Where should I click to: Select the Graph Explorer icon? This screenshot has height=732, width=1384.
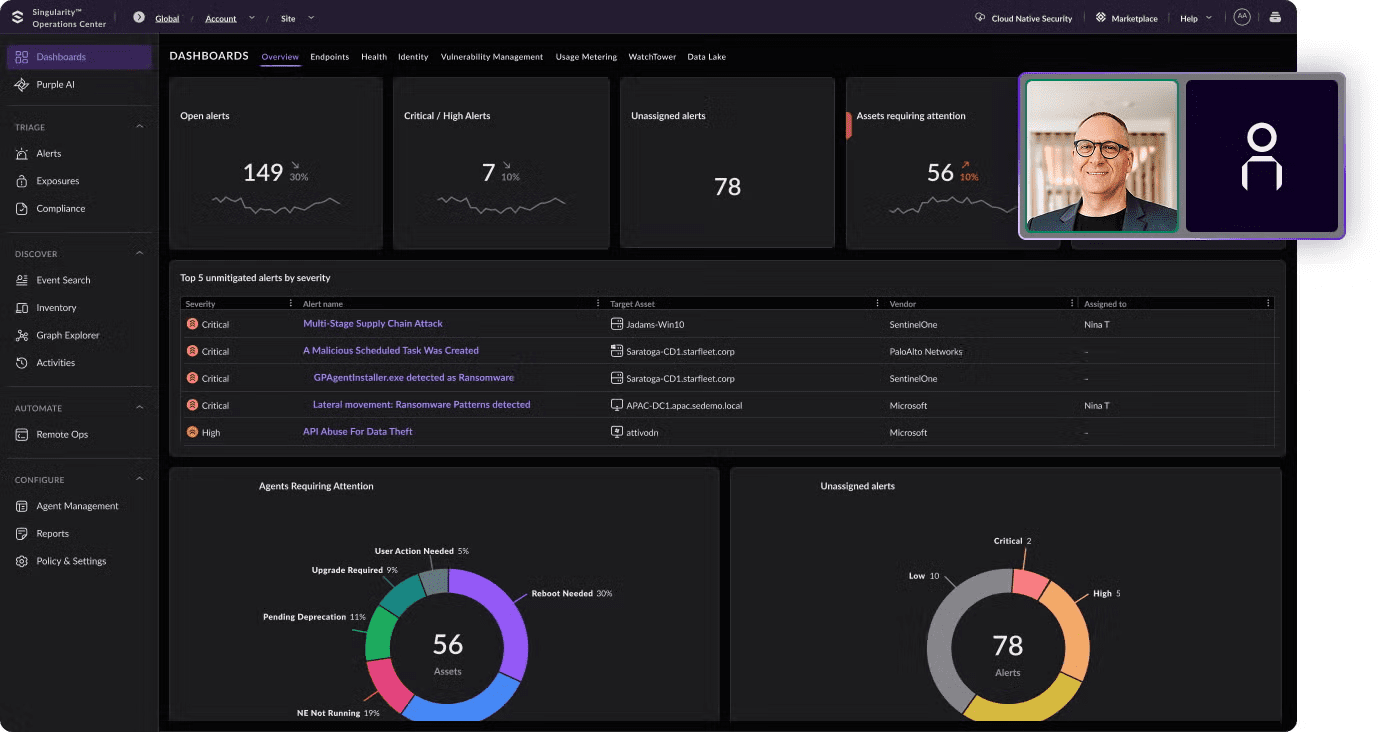tap(21, 335)
